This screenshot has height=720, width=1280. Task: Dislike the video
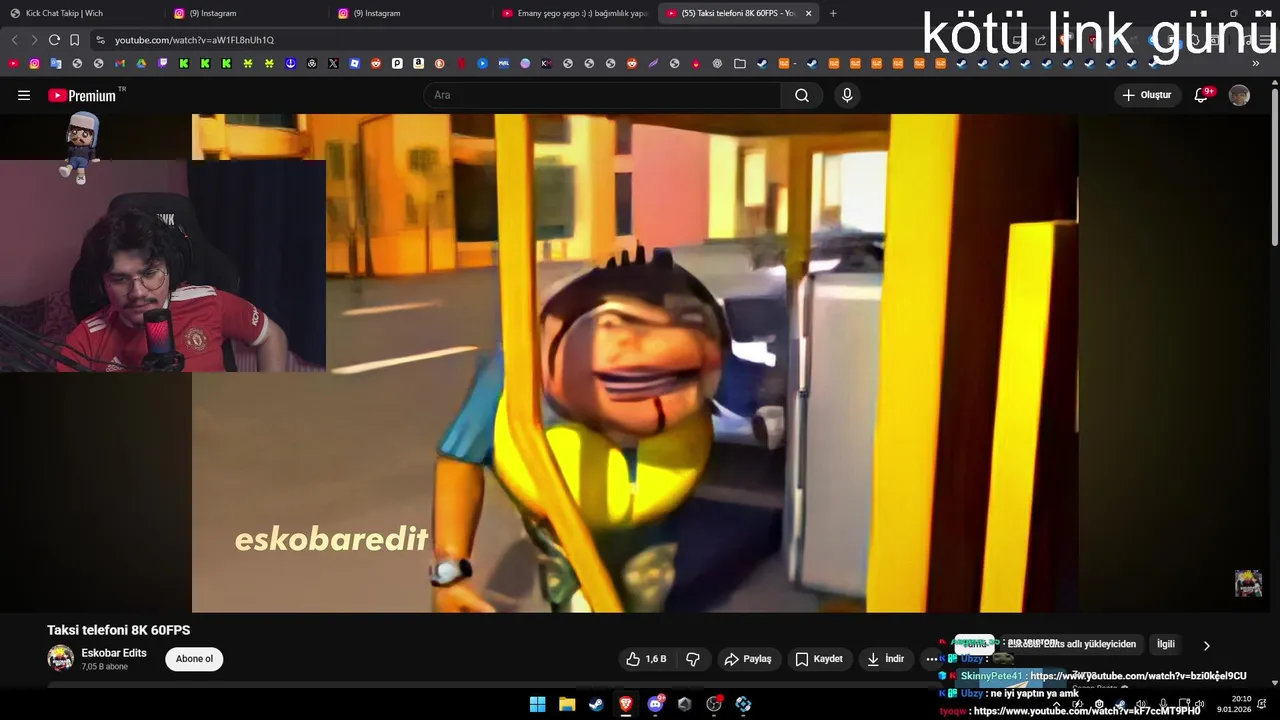tap(692, 659)
